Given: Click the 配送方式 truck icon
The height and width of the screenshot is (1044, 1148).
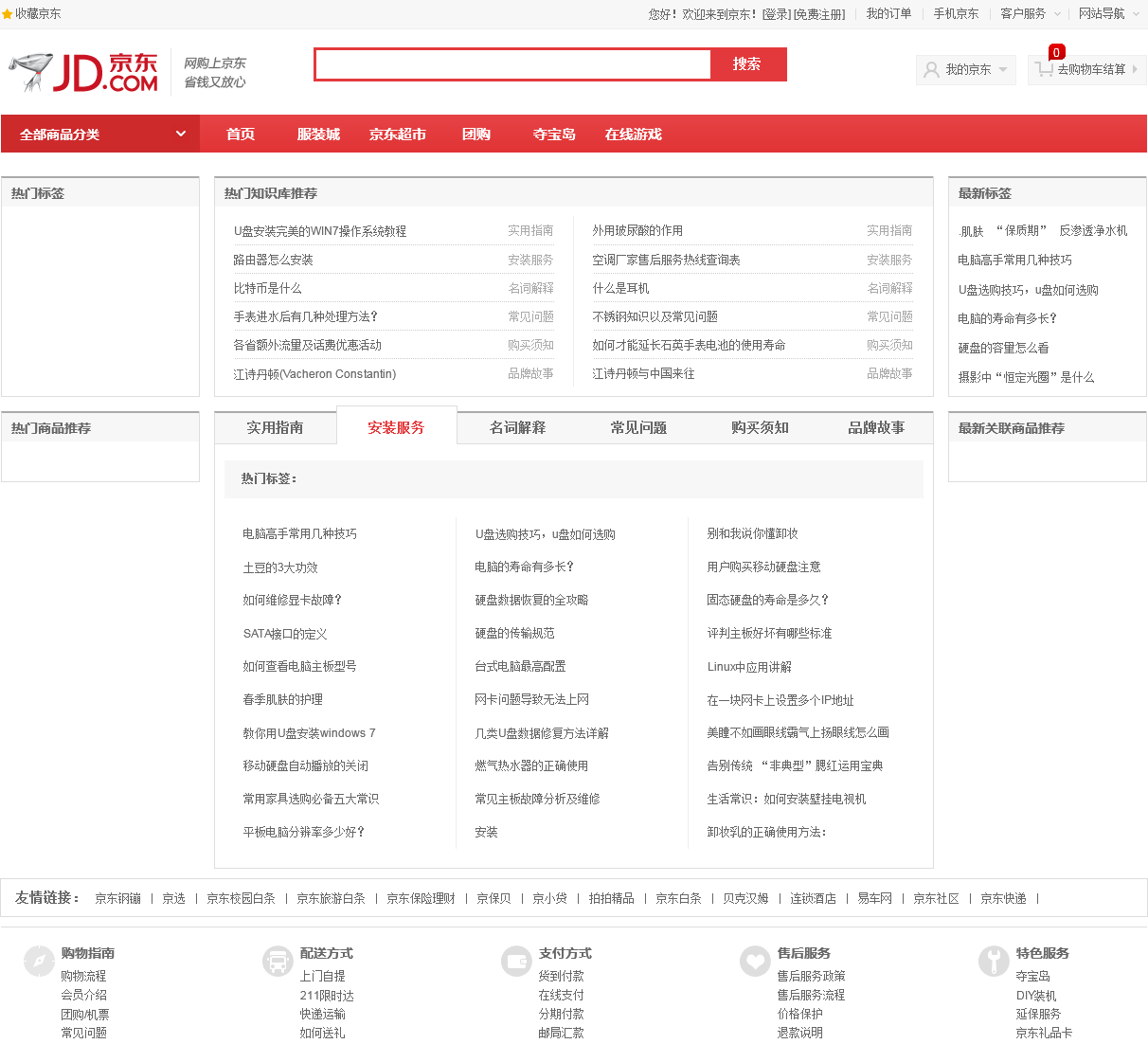Looking at the screenshot, I should [x=278, y=962].
